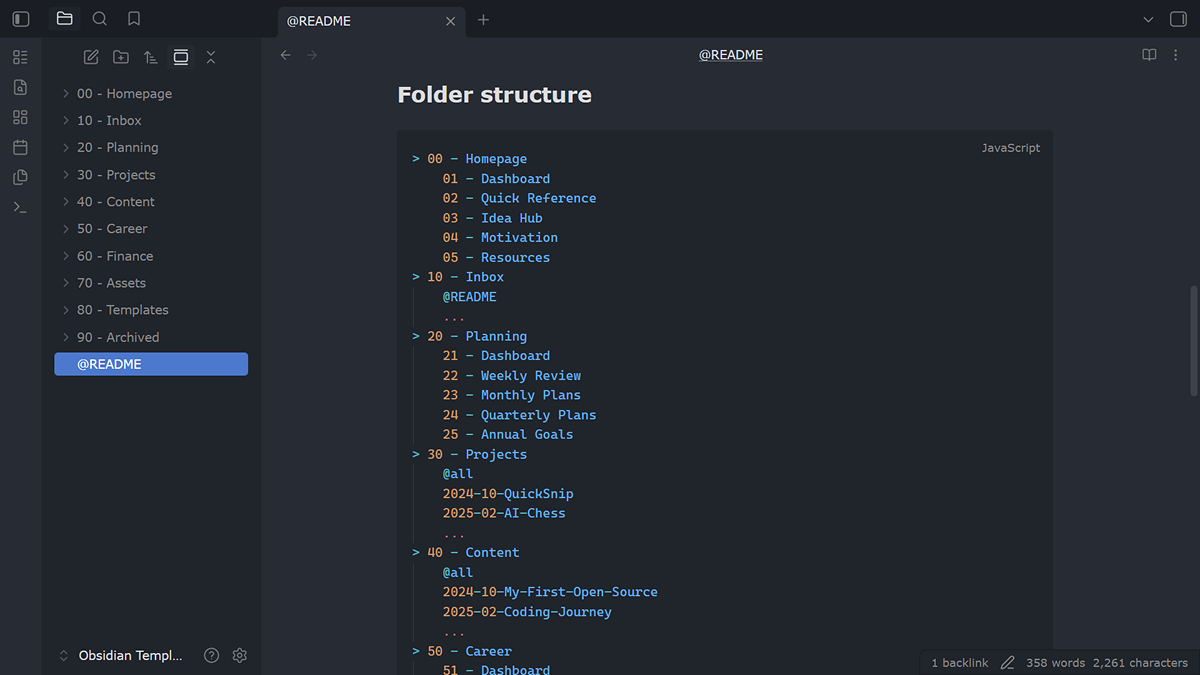Expand the 20 - Planning folder
The width and height of the screenshot is (1200, 675).
pos(151,147)
